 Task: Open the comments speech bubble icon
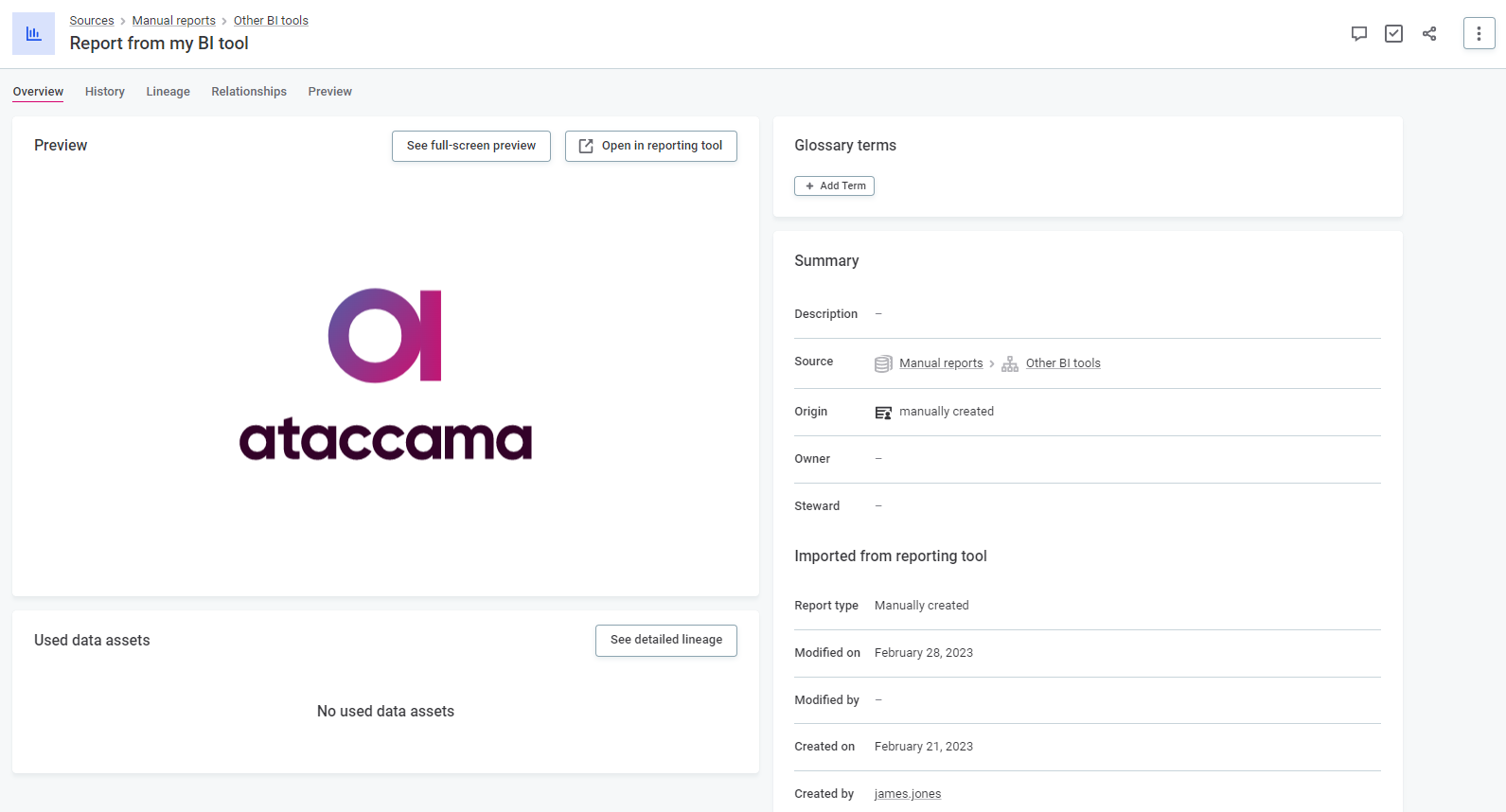click(1358, 34)
